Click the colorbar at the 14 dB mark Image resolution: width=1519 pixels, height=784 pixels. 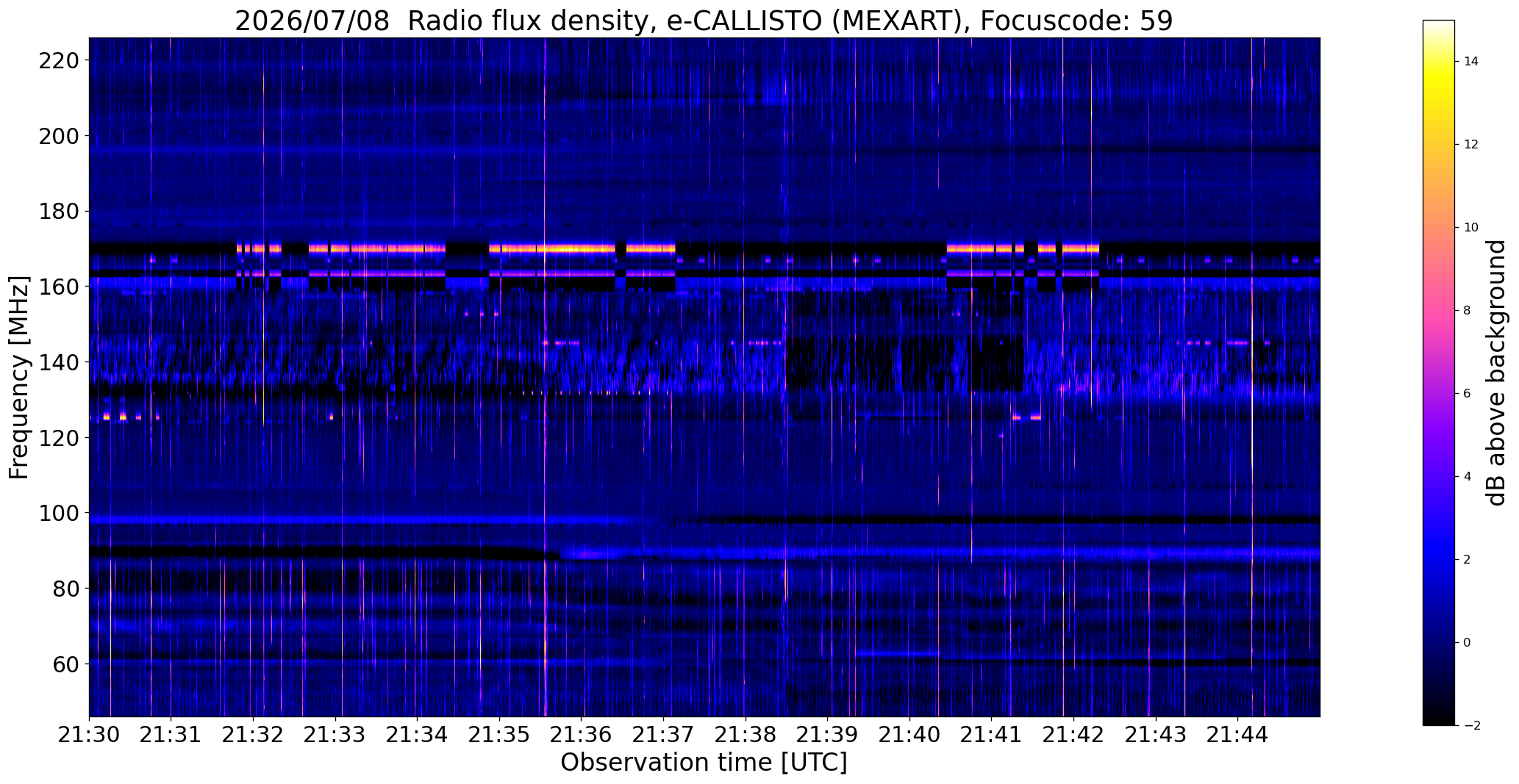[x=1438, y=62]
